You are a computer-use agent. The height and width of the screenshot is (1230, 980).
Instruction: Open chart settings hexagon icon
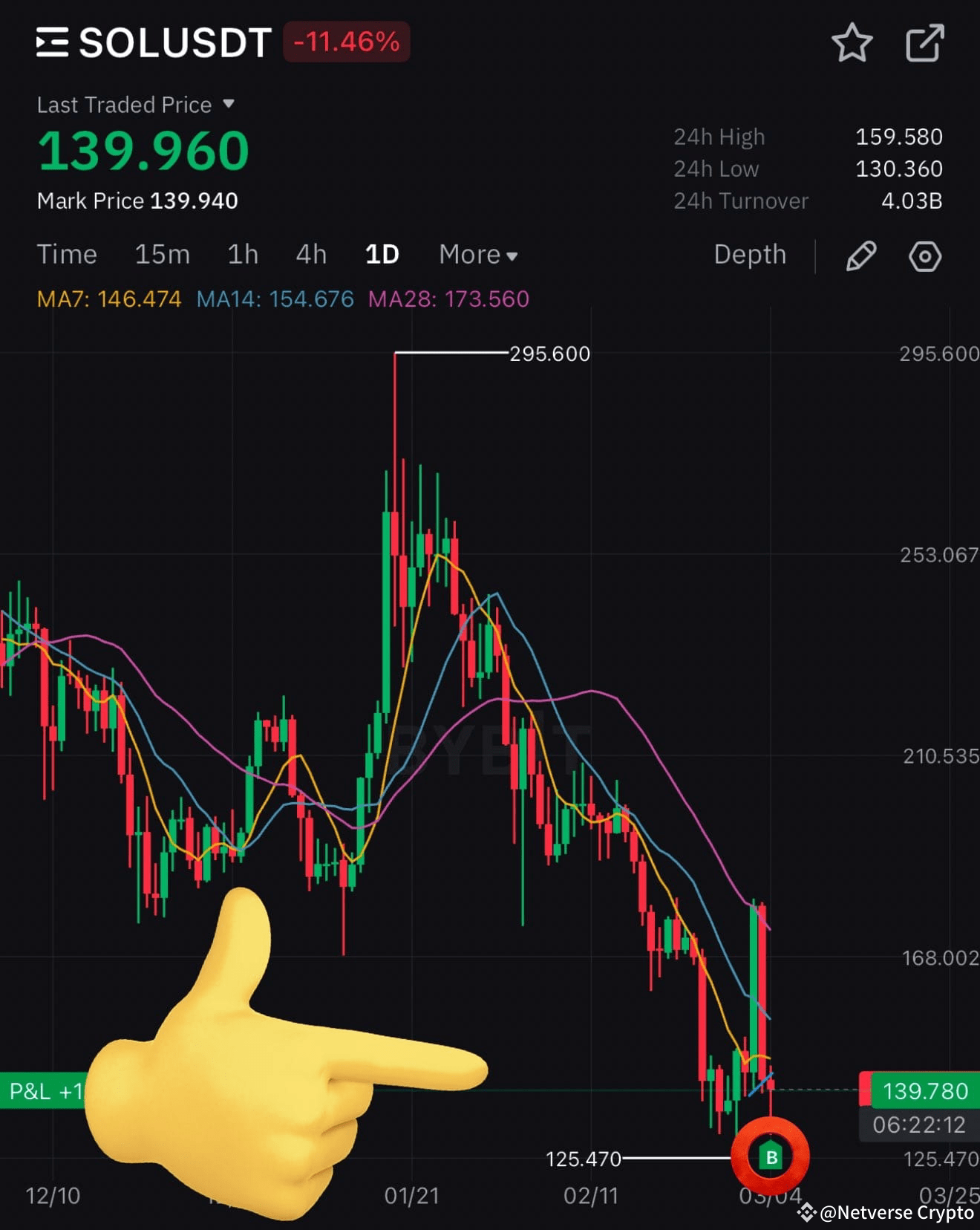pos(925,256)
